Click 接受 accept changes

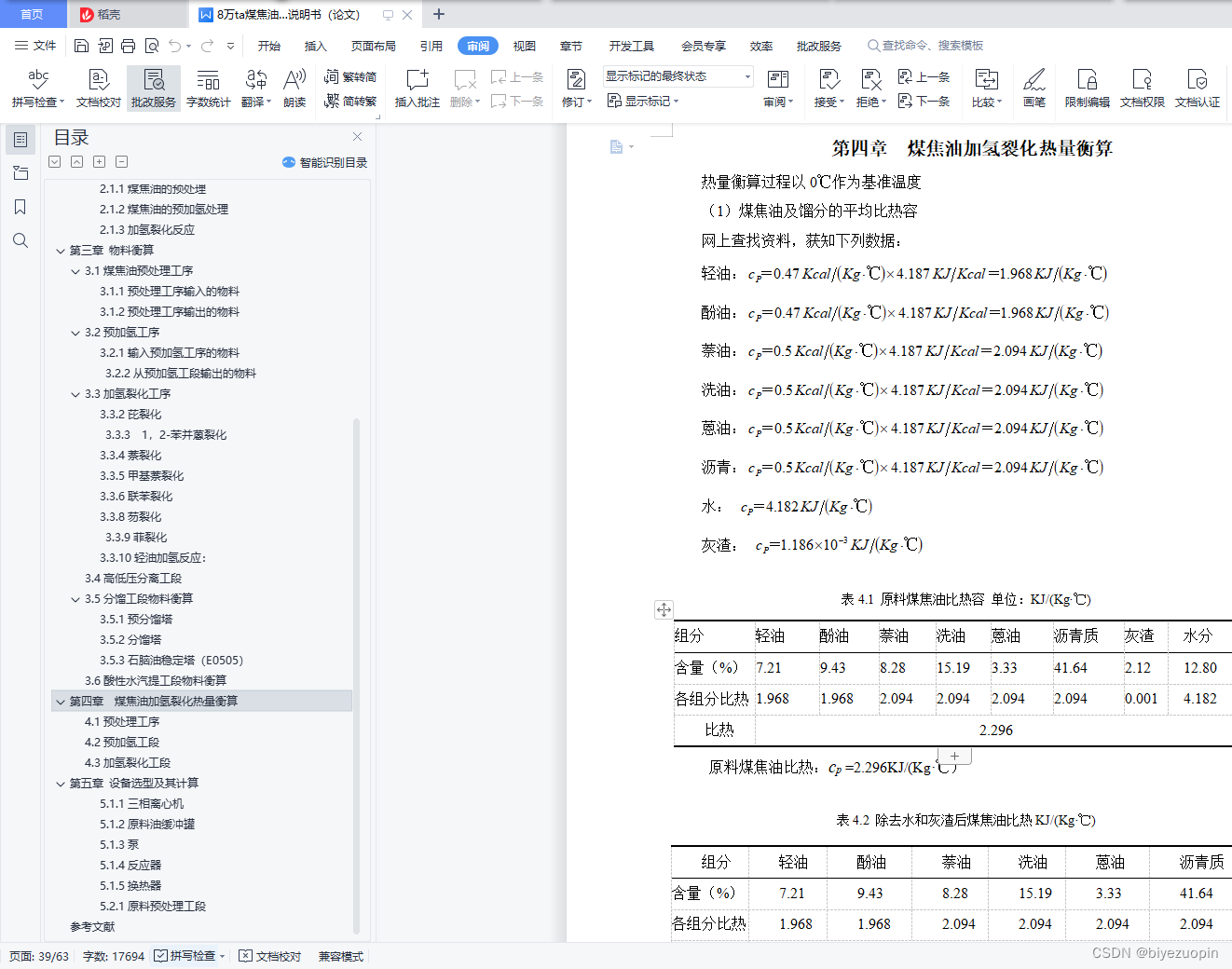tap(828, 89)
